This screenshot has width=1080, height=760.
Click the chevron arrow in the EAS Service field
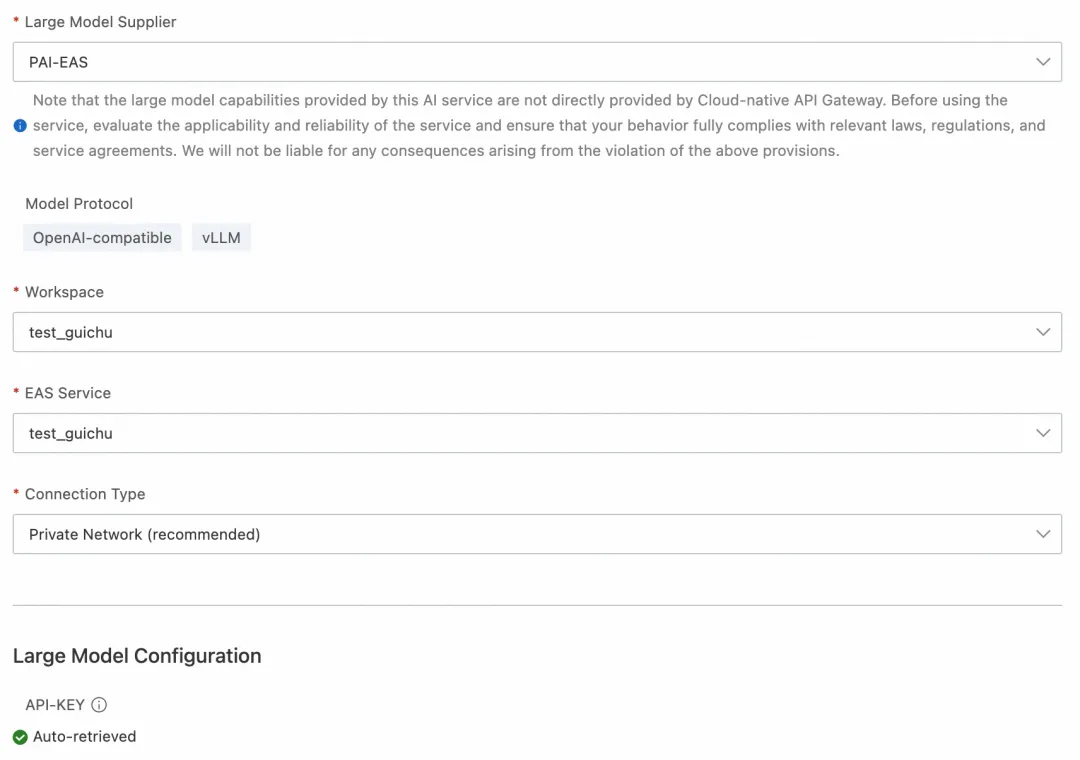point(1043,433)
